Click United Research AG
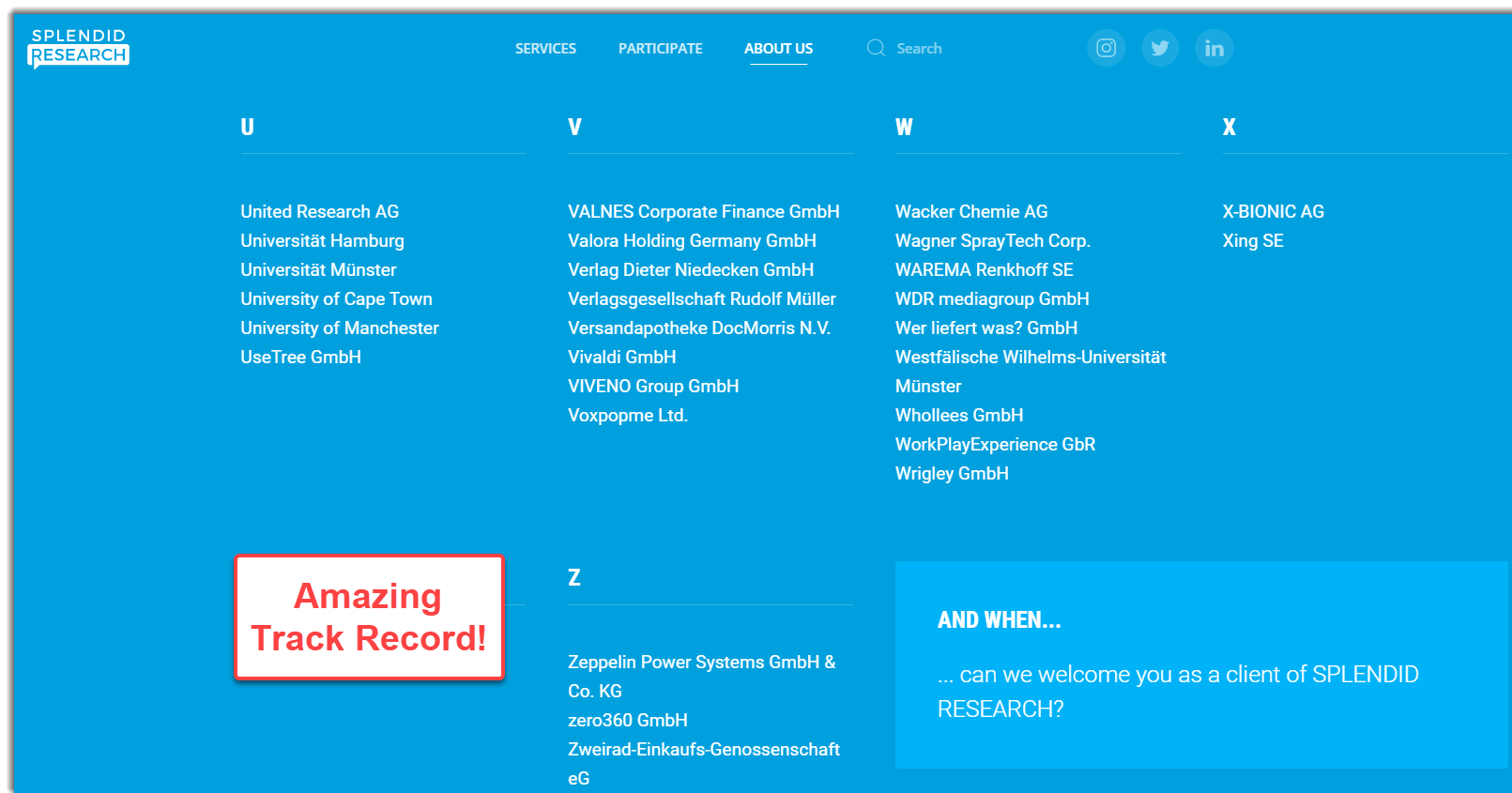1512x793 pixels. [x=319, y=212]
